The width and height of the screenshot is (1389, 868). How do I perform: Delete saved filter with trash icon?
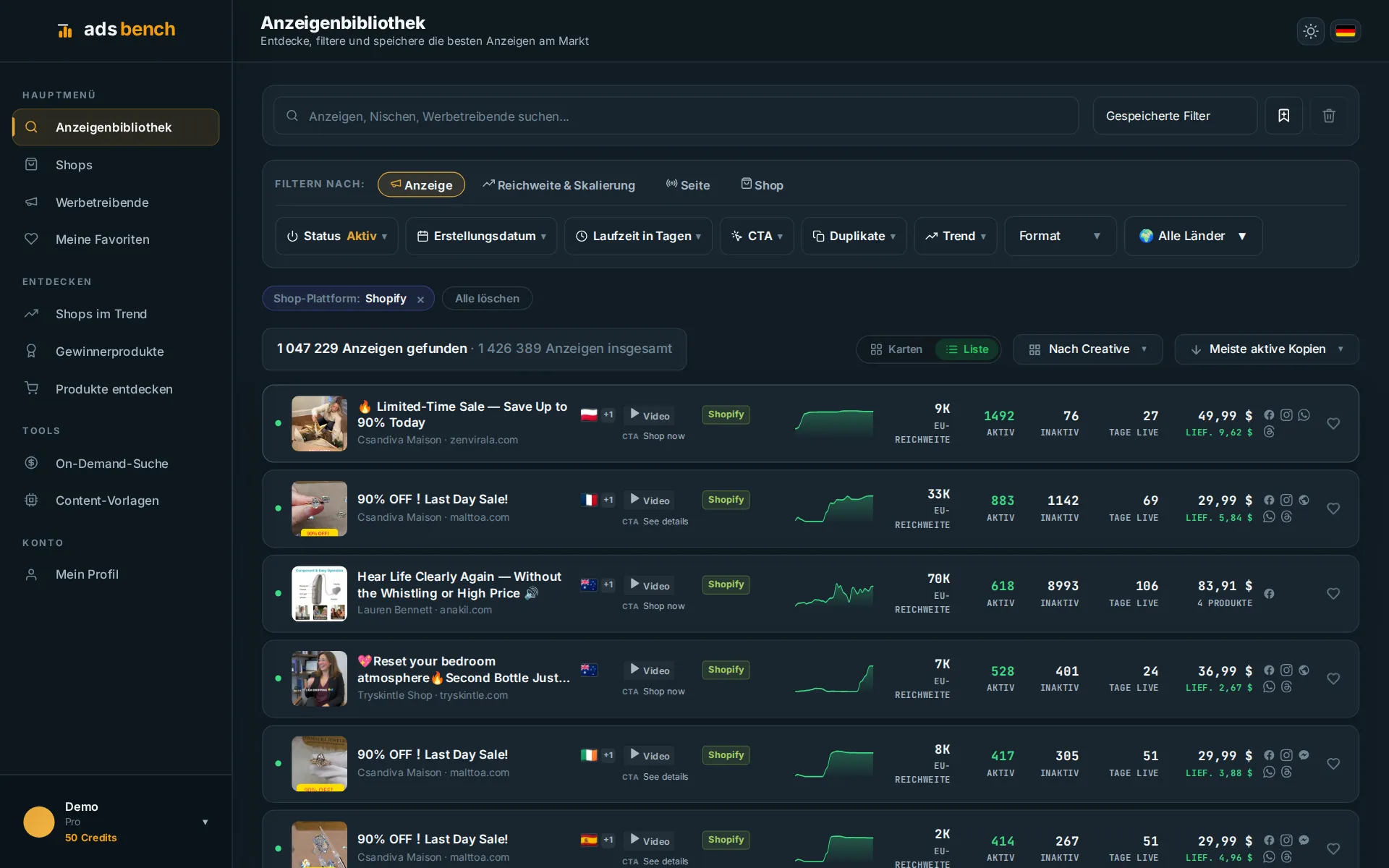pos(1329,116)
